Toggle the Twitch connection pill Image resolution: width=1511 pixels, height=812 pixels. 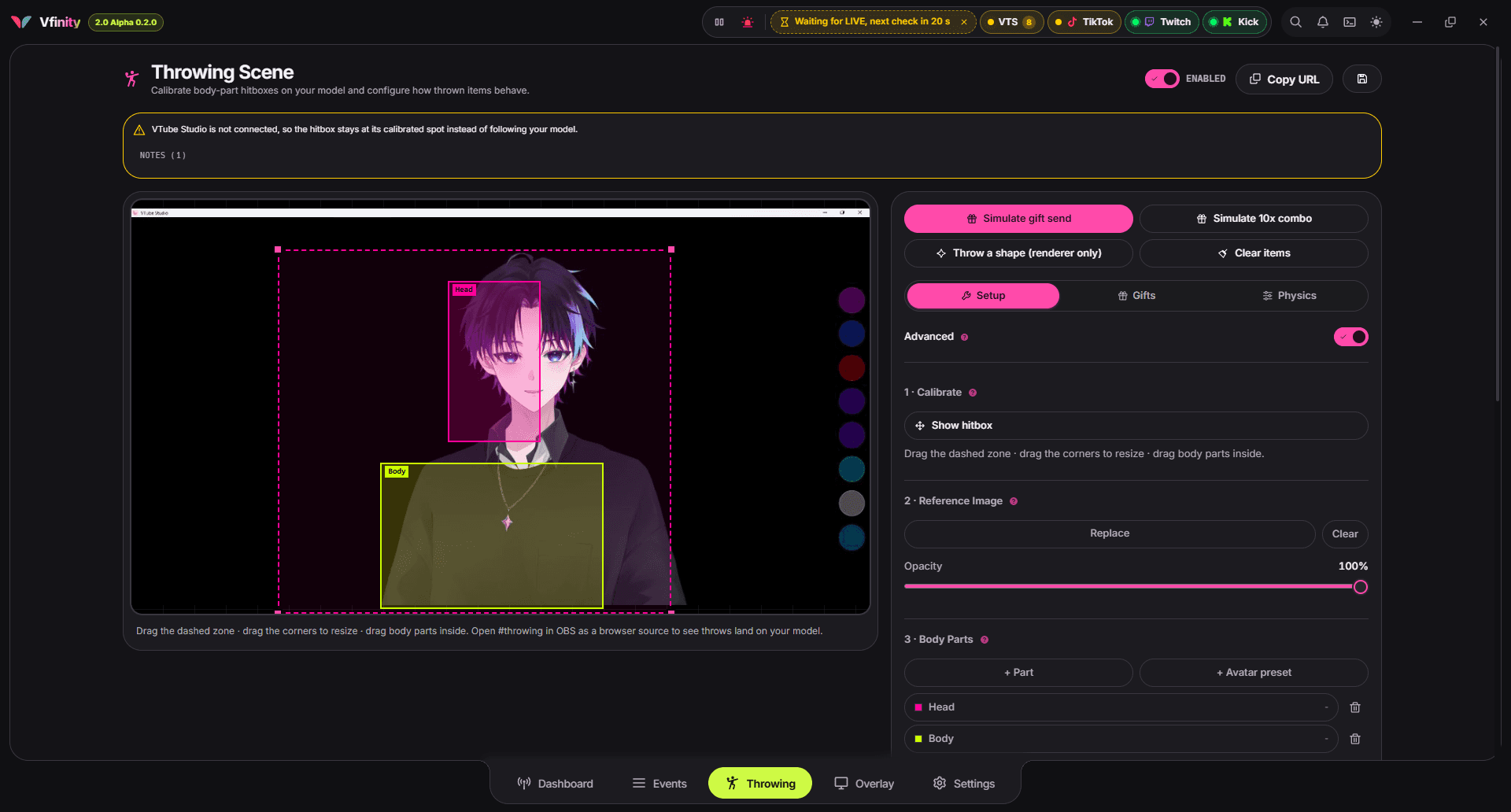click(x=1162, y=22)
